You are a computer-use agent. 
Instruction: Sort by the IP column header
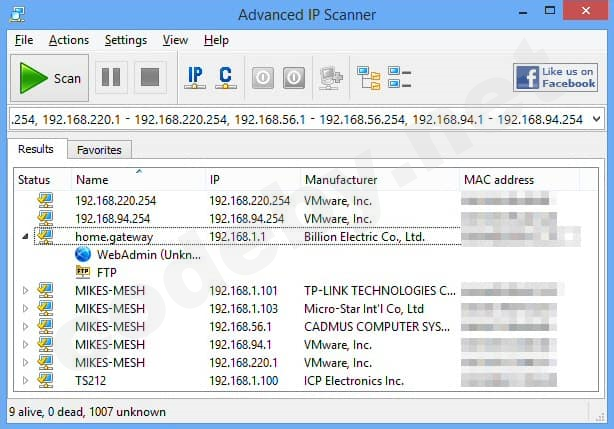point(253,180)
